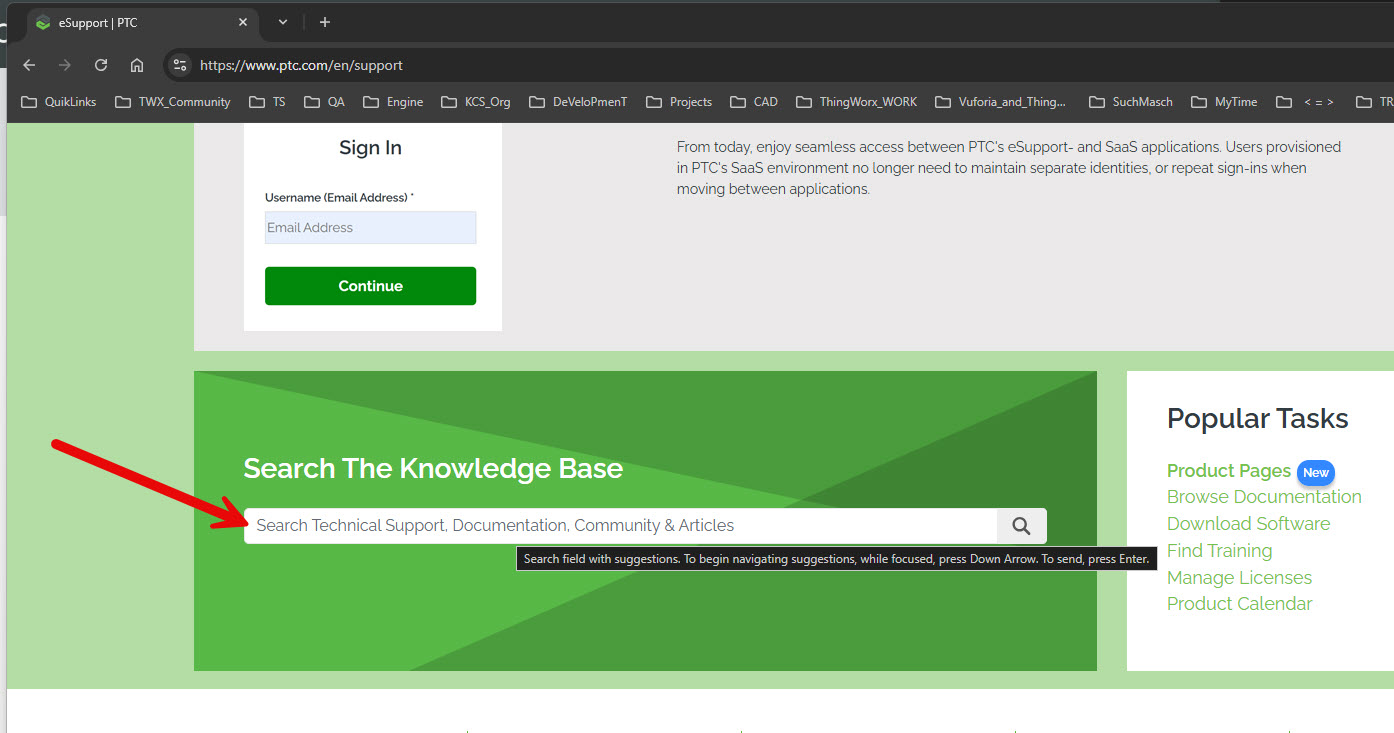Open a new browser tab
Screen dimensions: 1394x733
324,22
